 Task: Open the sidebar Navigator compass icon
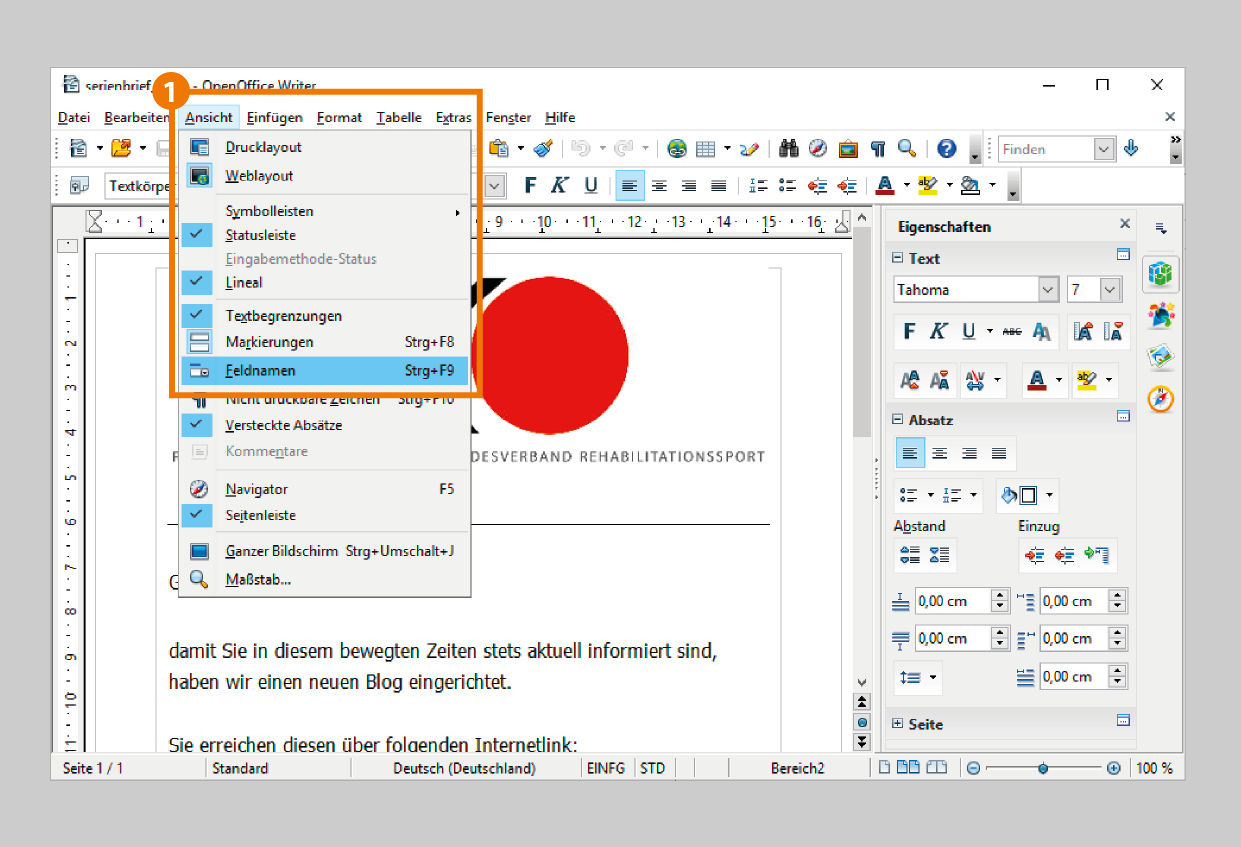(x=1160, y=400)
